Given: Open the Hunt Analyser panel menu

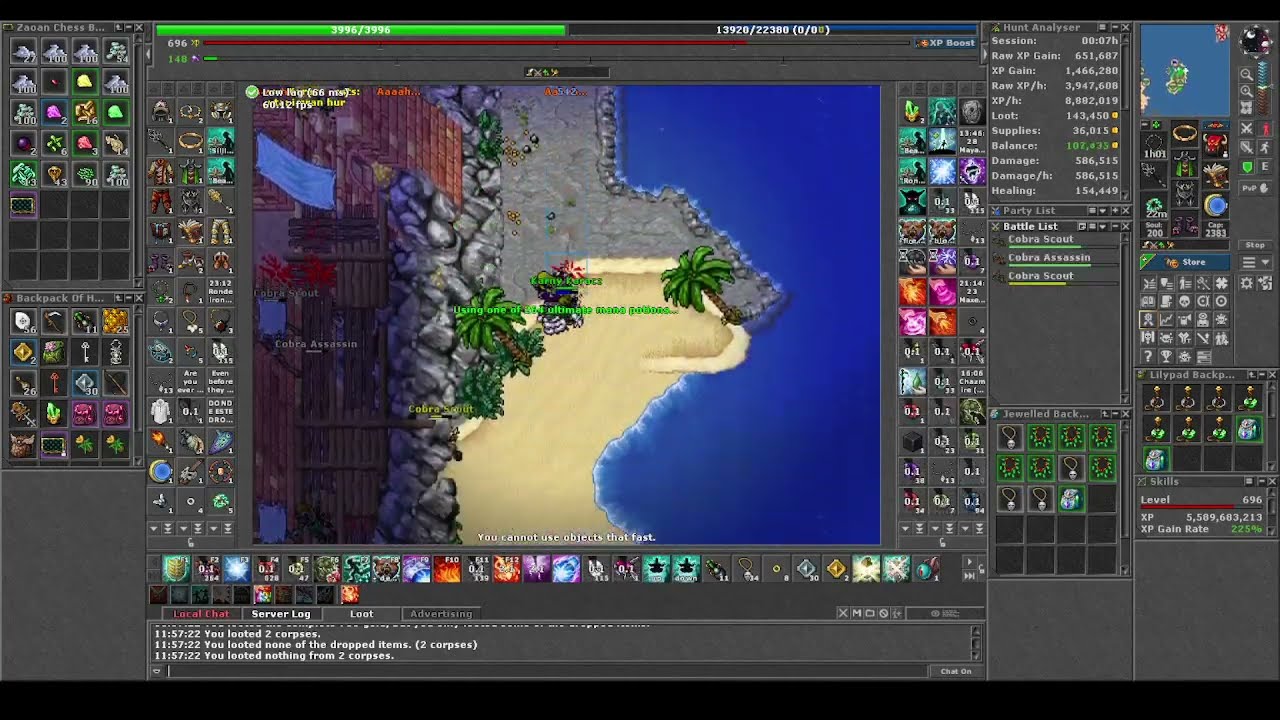Looking at the screenshot, I should [1103, 28].
